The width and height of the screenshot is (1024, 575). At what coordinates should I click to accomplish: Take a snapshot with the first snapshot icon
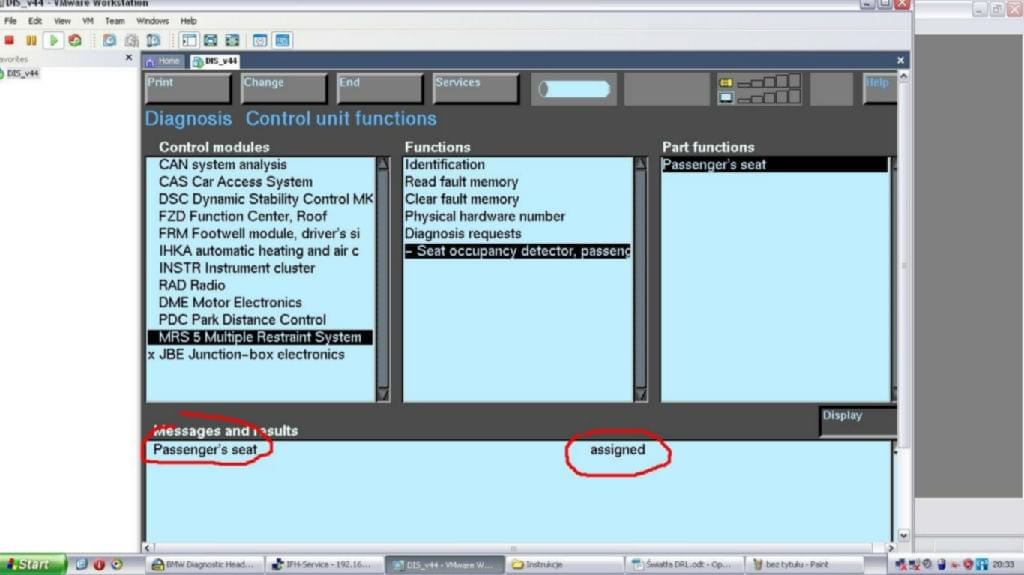point(110,41)
